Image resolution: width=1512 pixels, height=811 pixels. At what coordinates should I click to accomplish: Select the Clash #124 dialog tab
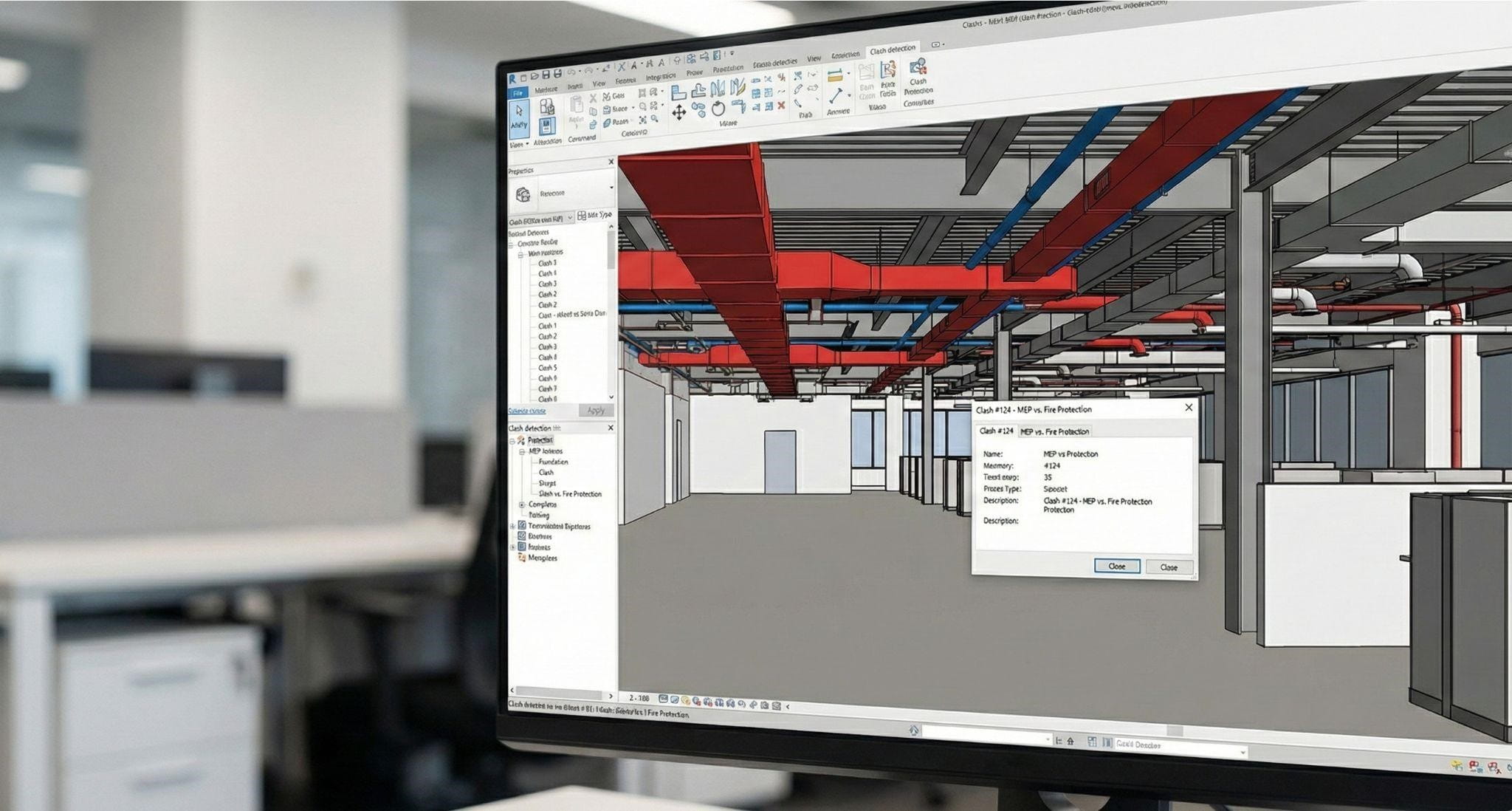[996, 431]
